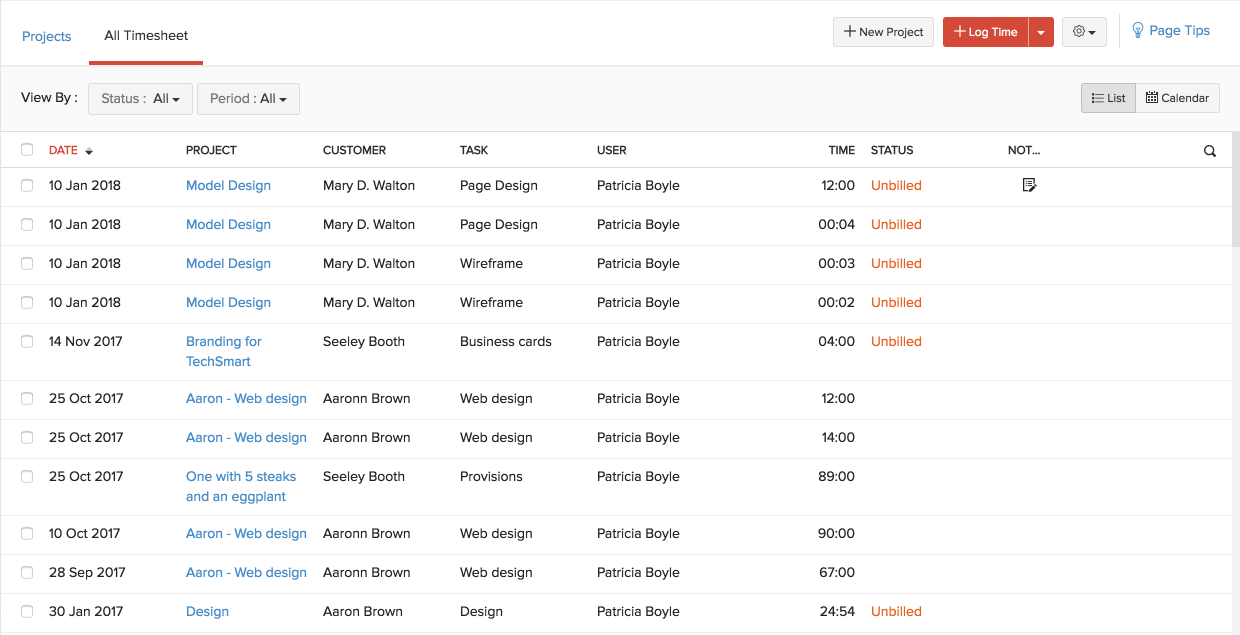
Task: Expand the Period filter dropdown
Action: point(248,99)
